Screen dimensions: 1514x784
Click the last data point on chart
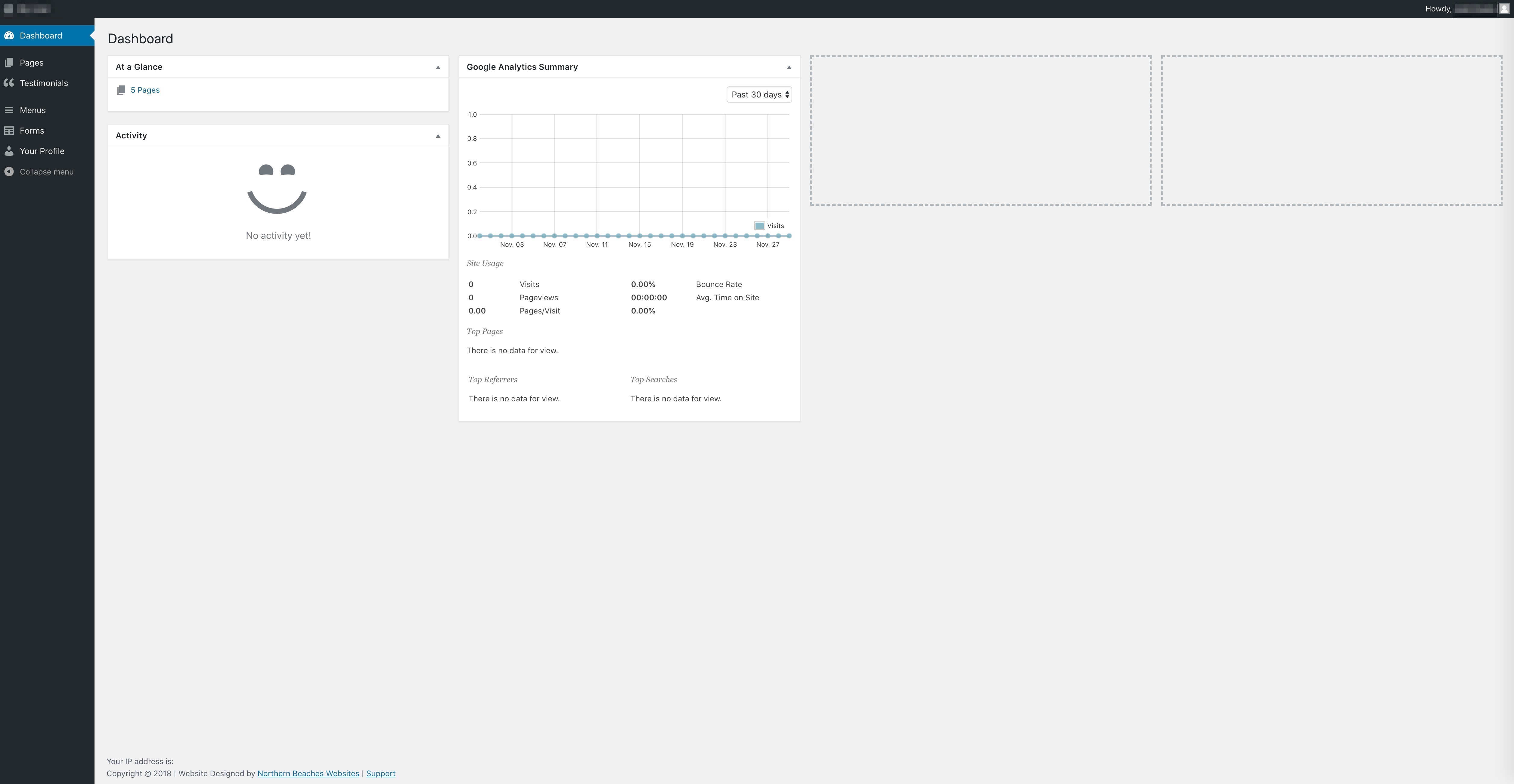(x=789, y=236)
